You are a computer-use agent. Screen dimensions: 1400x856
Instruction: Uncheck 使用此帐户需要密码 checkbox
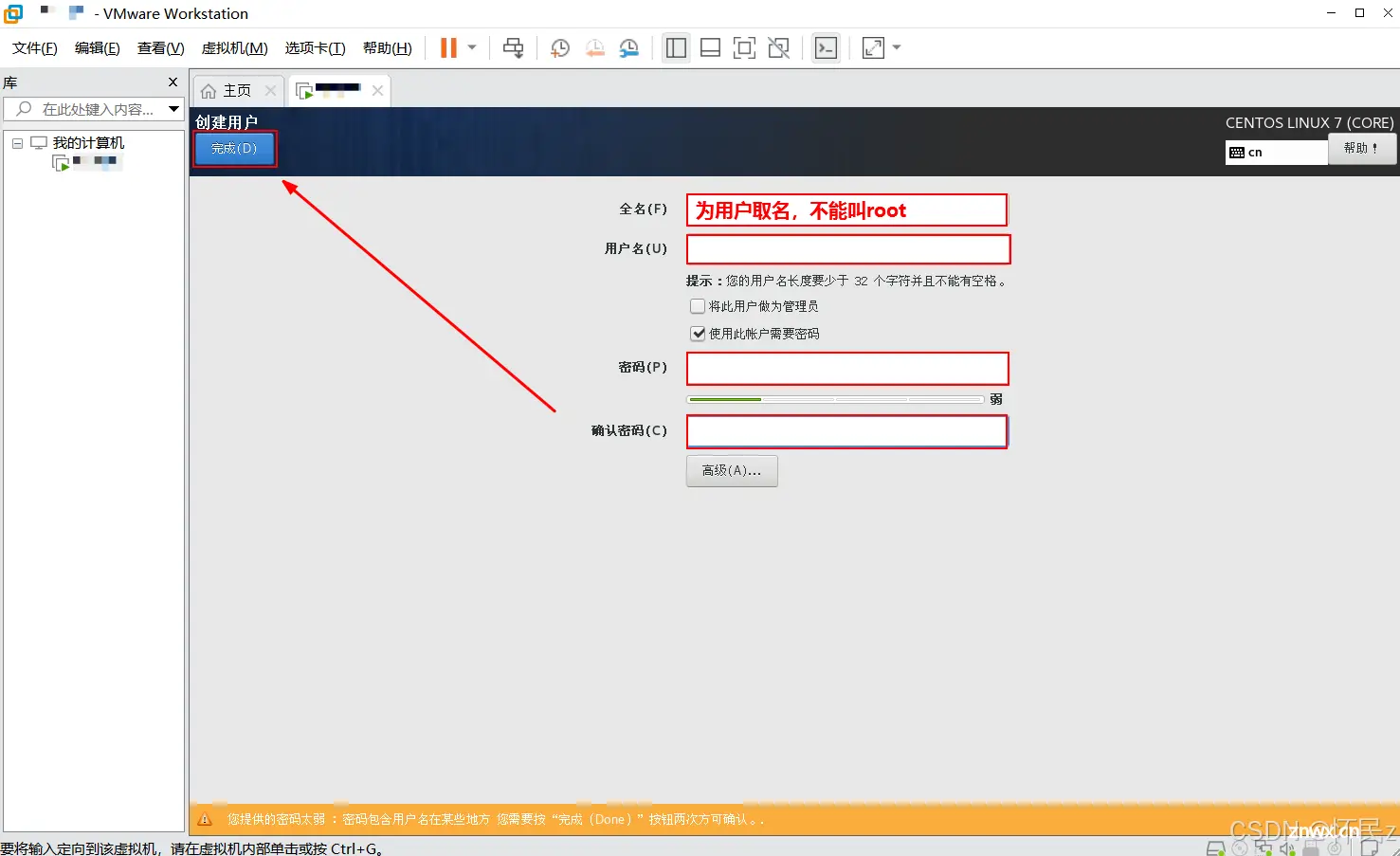click(698, 334)
